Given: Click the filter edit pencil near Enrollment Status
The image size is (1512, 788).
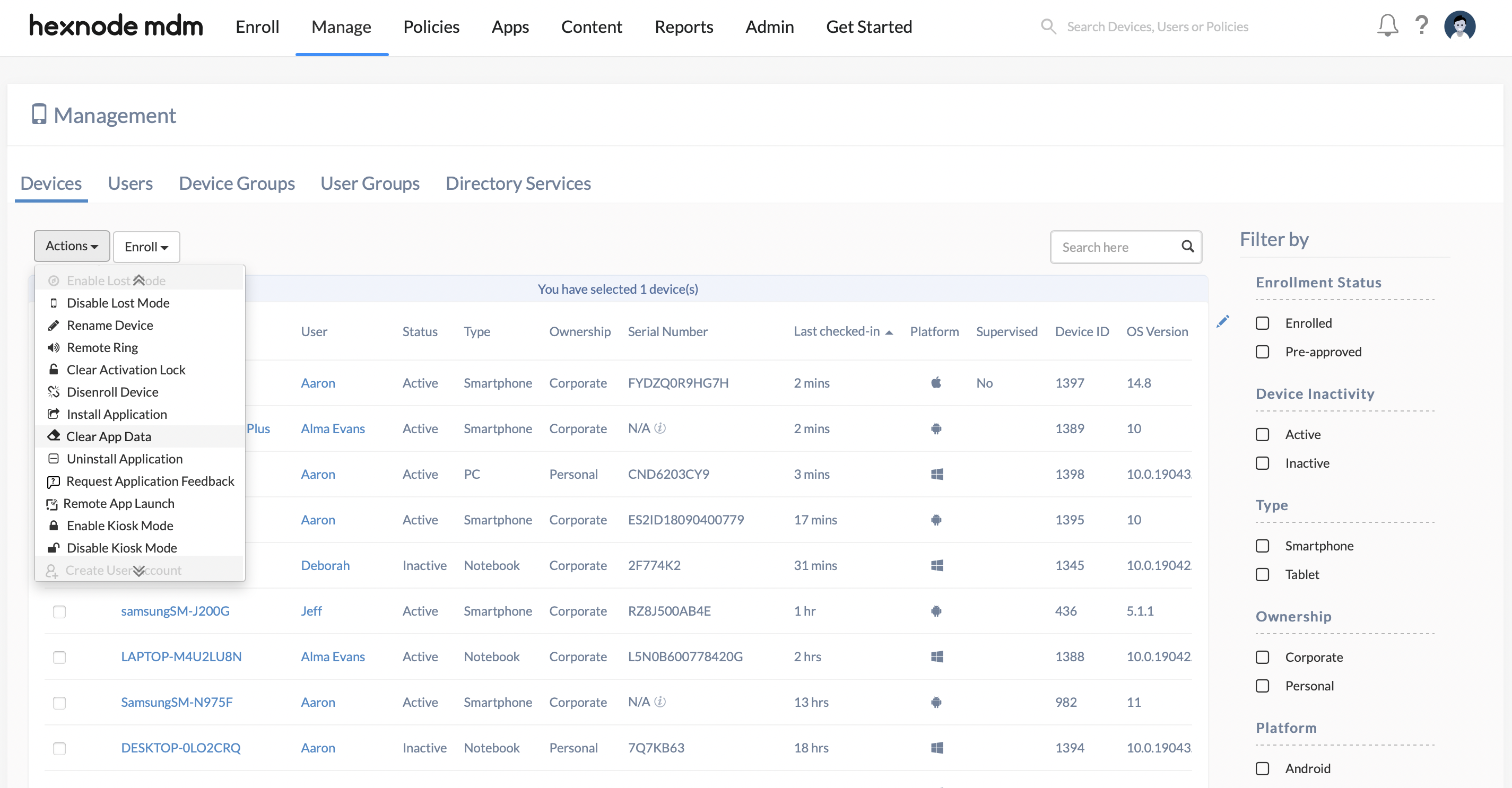Looking at the screenshot, I should [x=1224, y=321].
